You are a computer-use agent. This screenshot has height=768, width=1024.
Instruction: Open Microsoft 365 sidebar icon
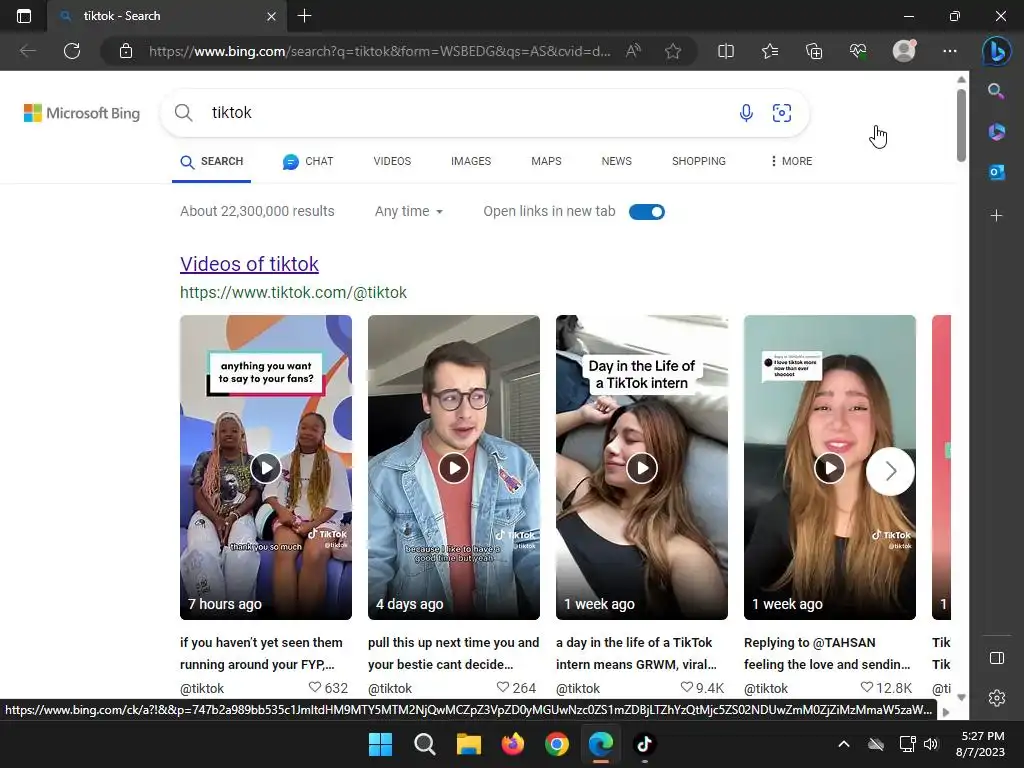(996, 132)
